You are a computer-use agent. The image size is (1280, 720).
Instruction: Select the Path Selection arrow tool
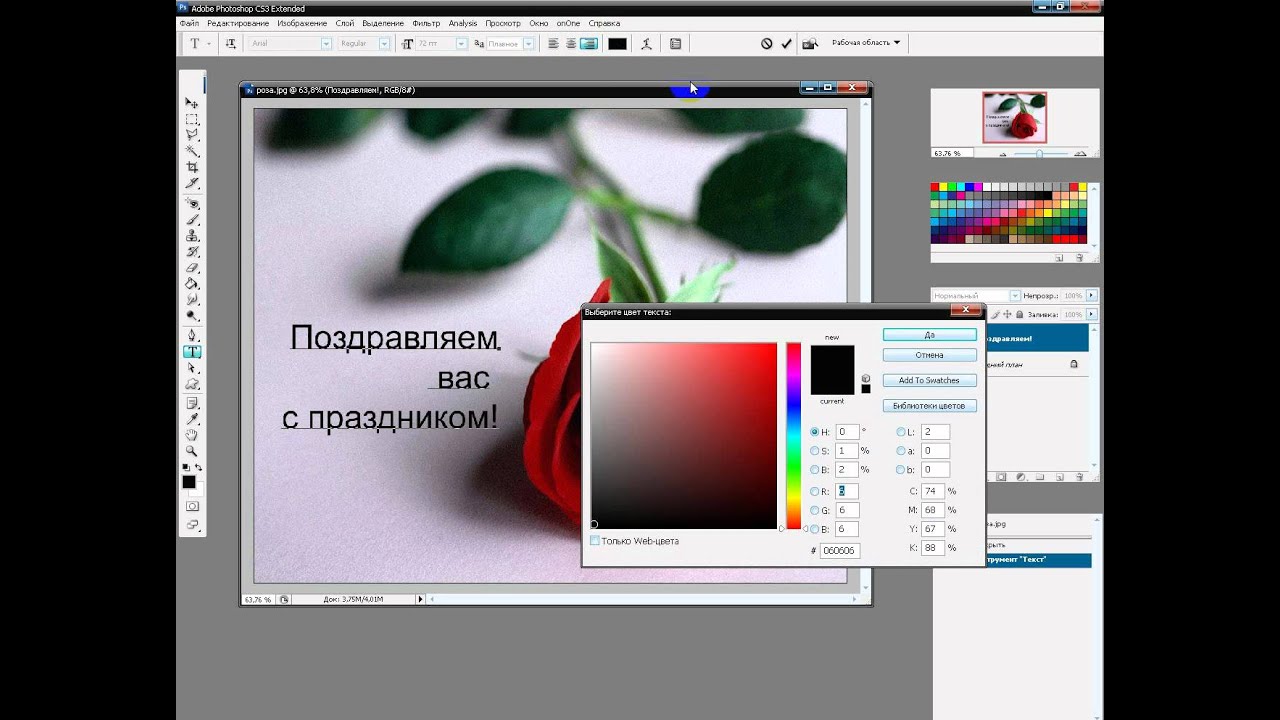point(191,368)
